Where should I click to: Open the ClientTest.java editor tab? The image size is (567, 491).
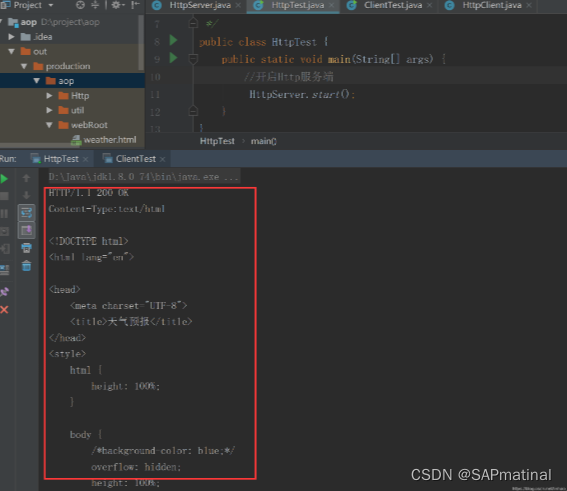point(393,5)
